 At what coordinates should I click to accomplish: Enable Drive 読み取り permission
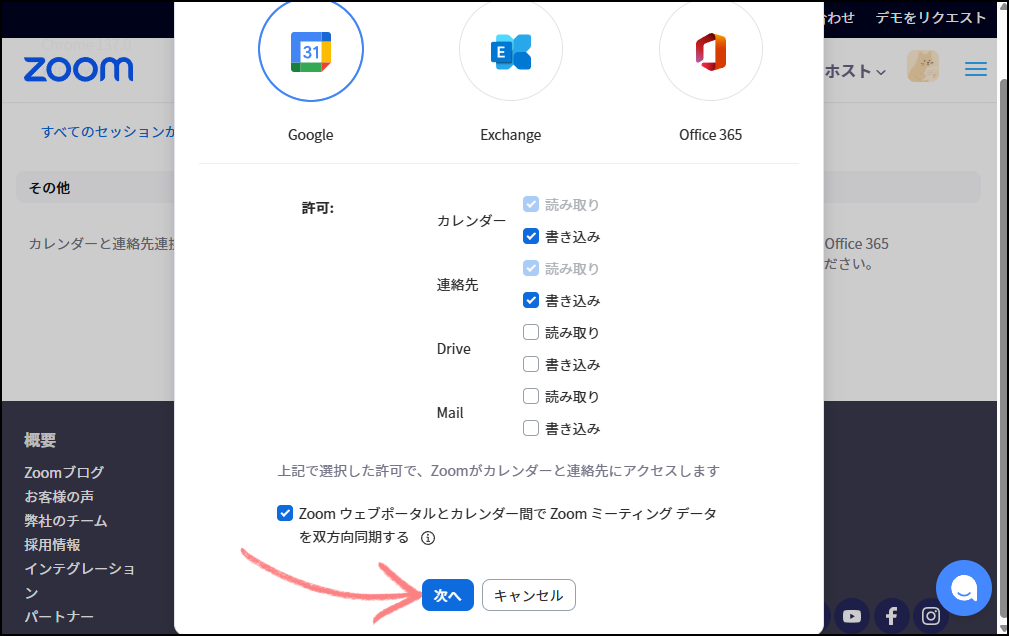pyautogui.click(x=531, y=332)
